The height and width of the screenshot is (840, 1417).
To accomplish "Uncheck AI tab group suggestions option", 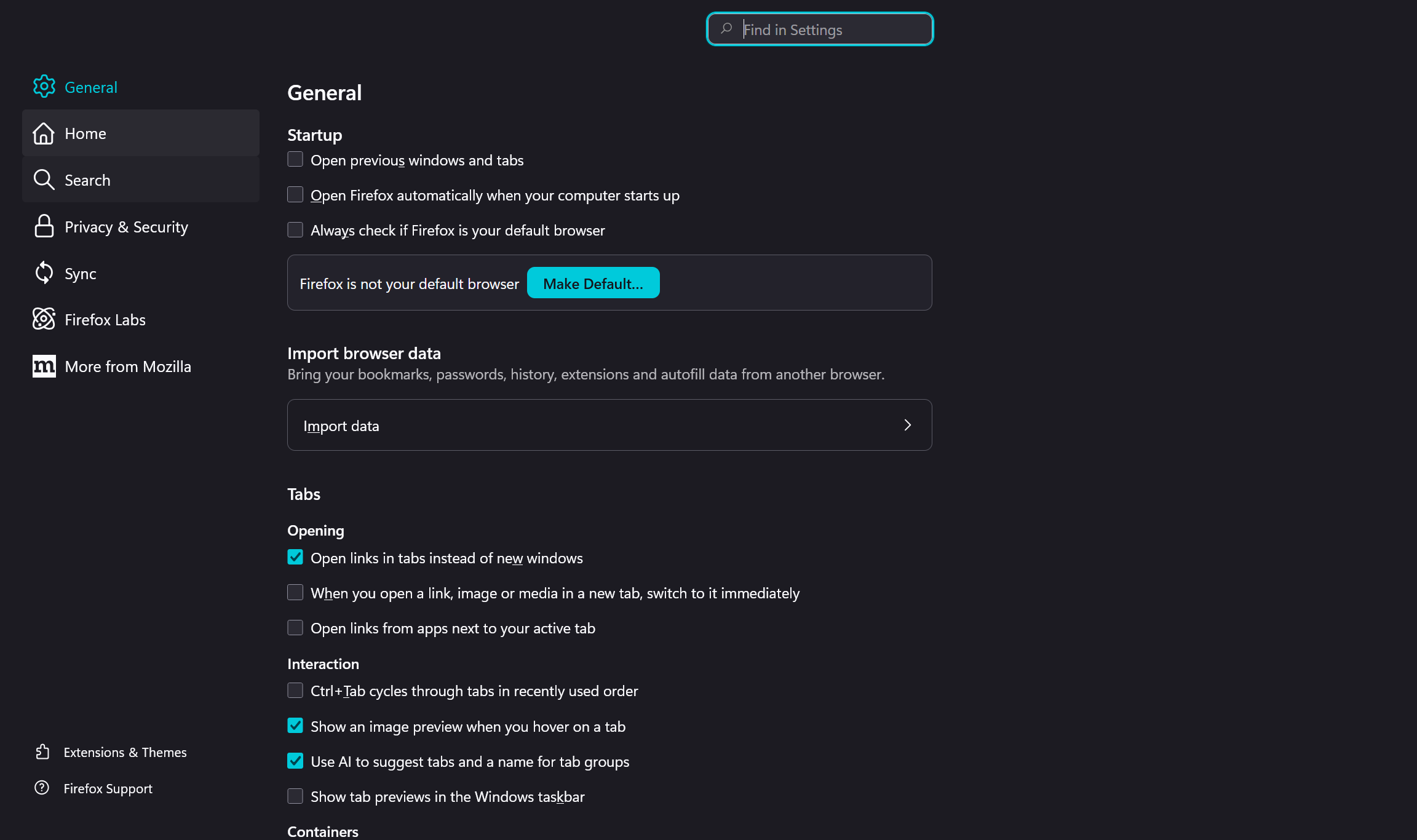I will pos(295,761).
